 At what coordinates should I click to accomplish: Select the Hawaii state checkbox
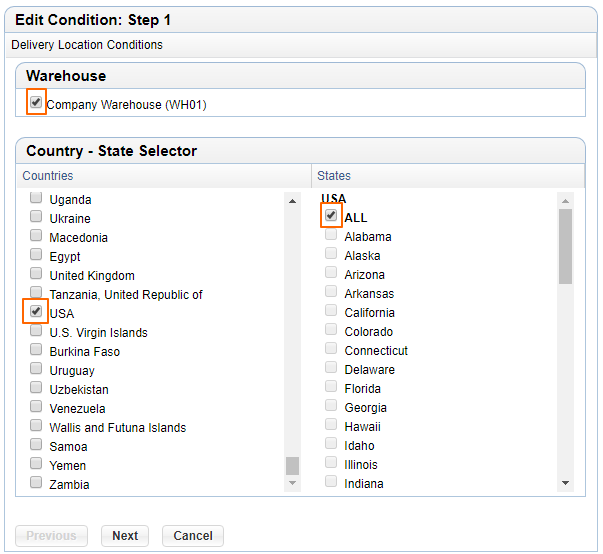pyautogui.click(x=331, y=424)
